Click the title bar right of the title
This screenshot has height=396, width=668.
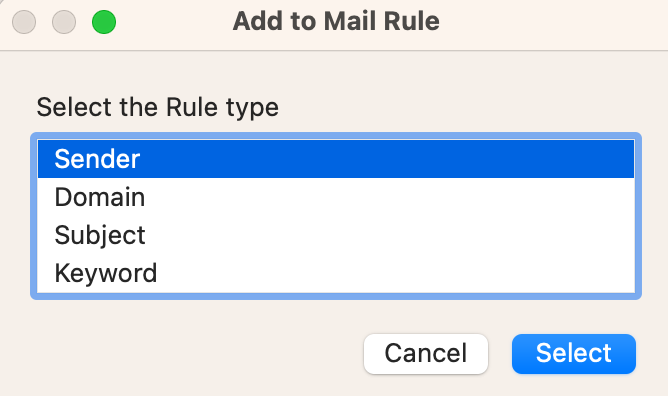(x=554, y=21)
